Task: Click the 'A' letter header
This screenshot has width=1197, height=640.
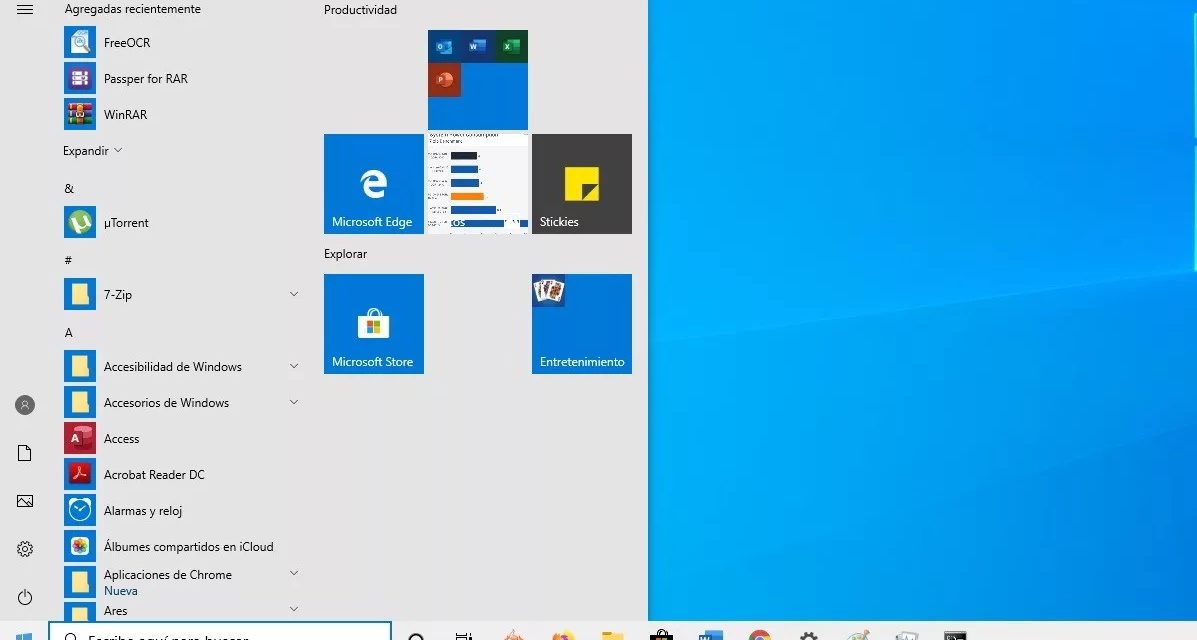Action: click(69, 332)
